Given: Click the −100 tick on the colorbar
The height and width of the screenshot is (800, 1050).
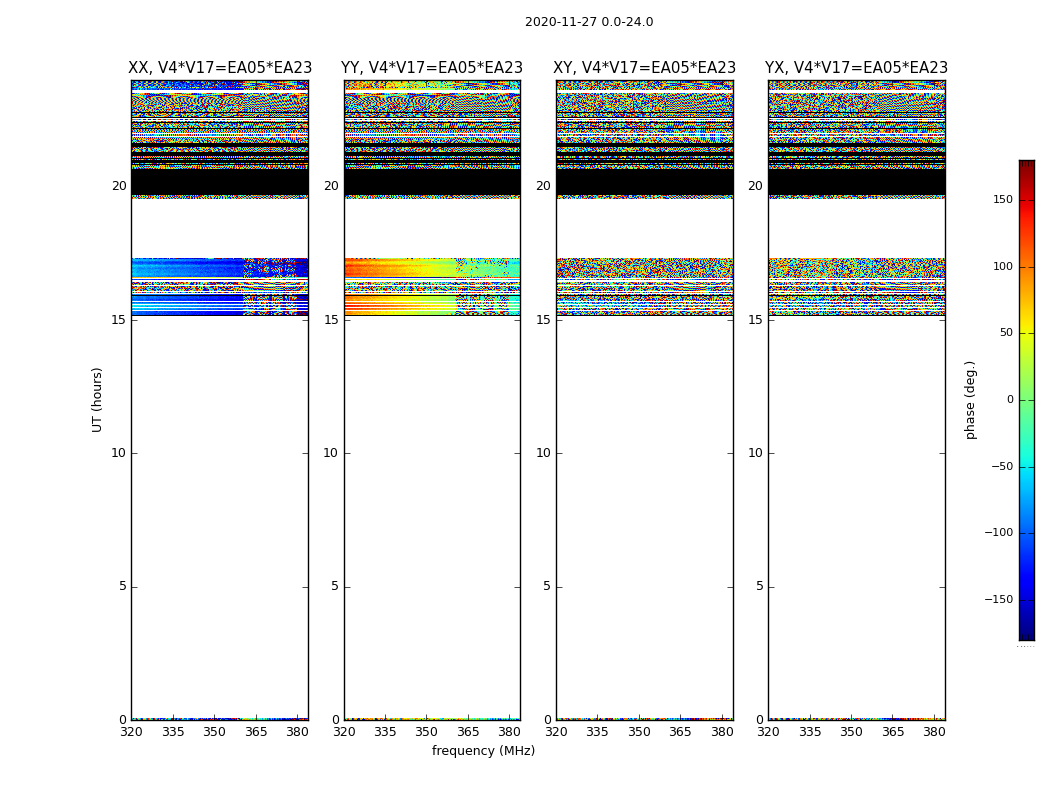Looking at the screenshot, I should [x=999, y=532].
